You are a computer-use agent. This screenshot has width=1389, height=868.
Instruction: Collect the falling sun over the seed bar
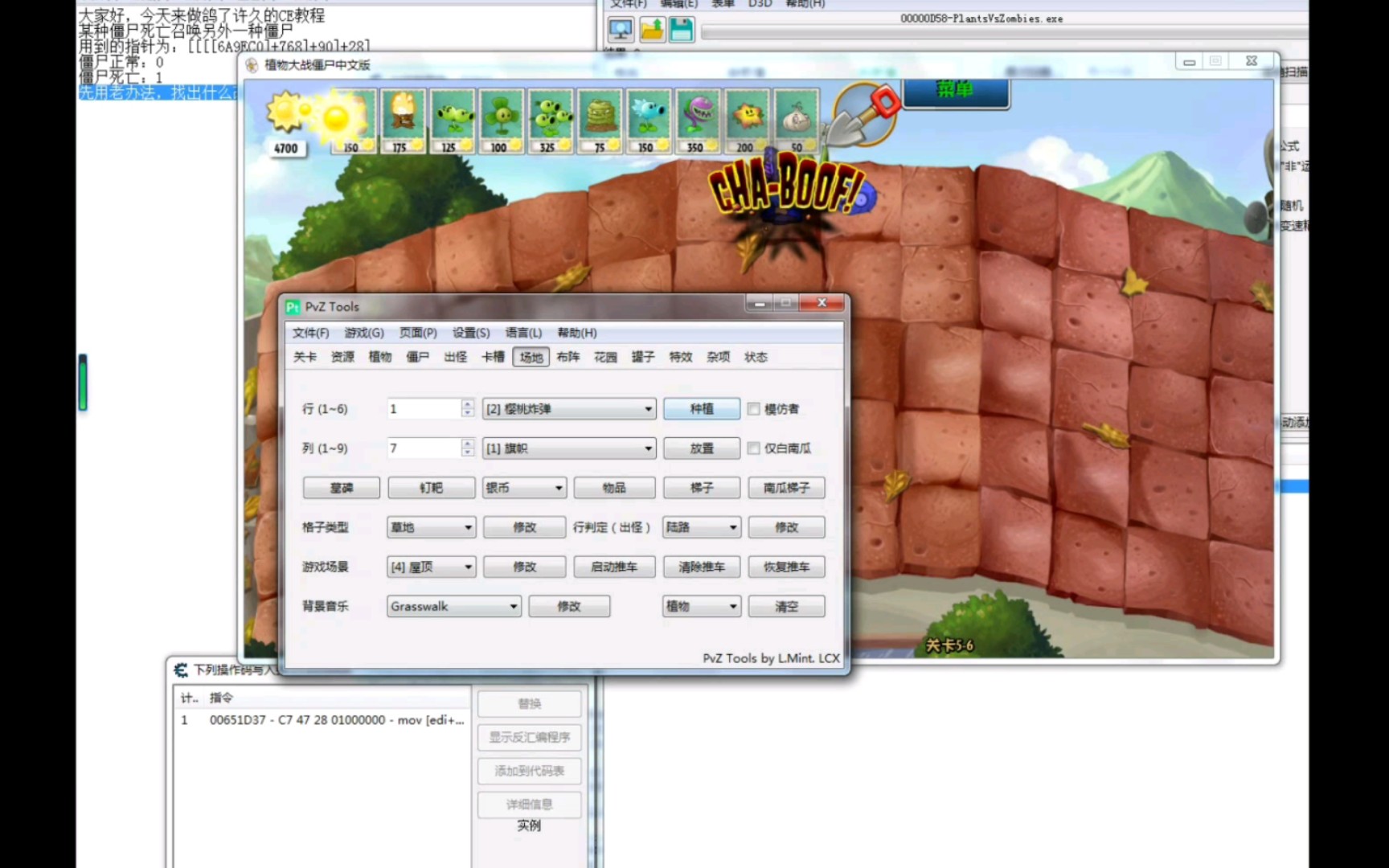pyautogui.click(x=335, y=118)
